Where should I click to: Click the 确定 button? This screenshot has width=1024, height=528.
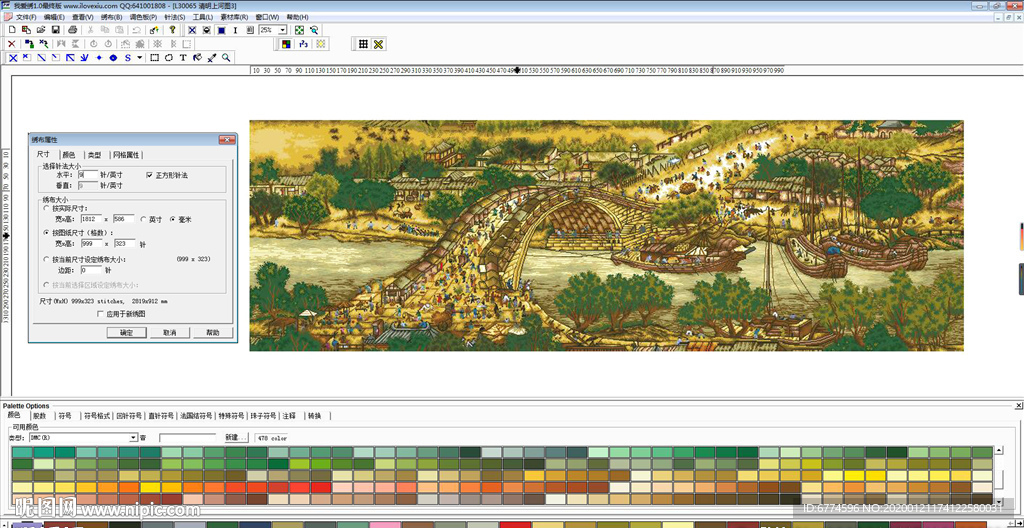[126, 332]
